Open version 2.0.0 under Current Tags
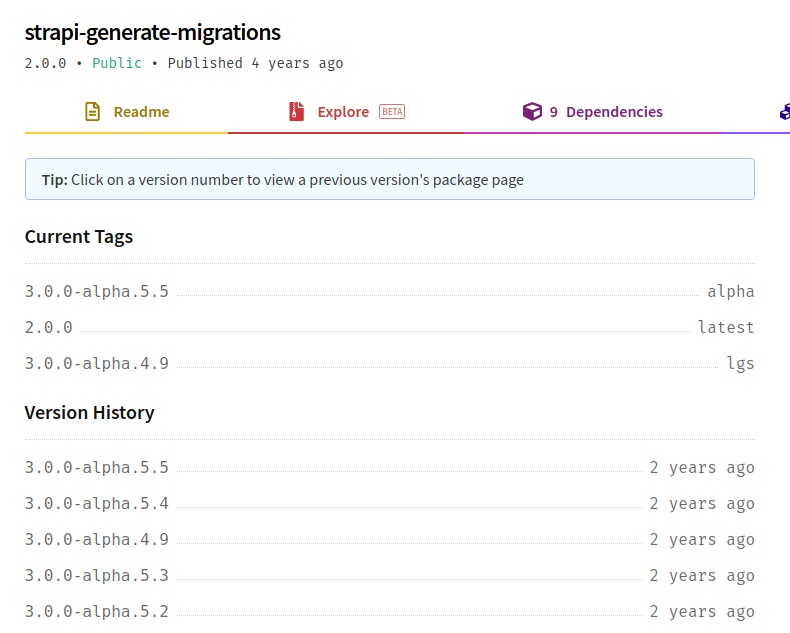The image size is (790, 633). 49,328
